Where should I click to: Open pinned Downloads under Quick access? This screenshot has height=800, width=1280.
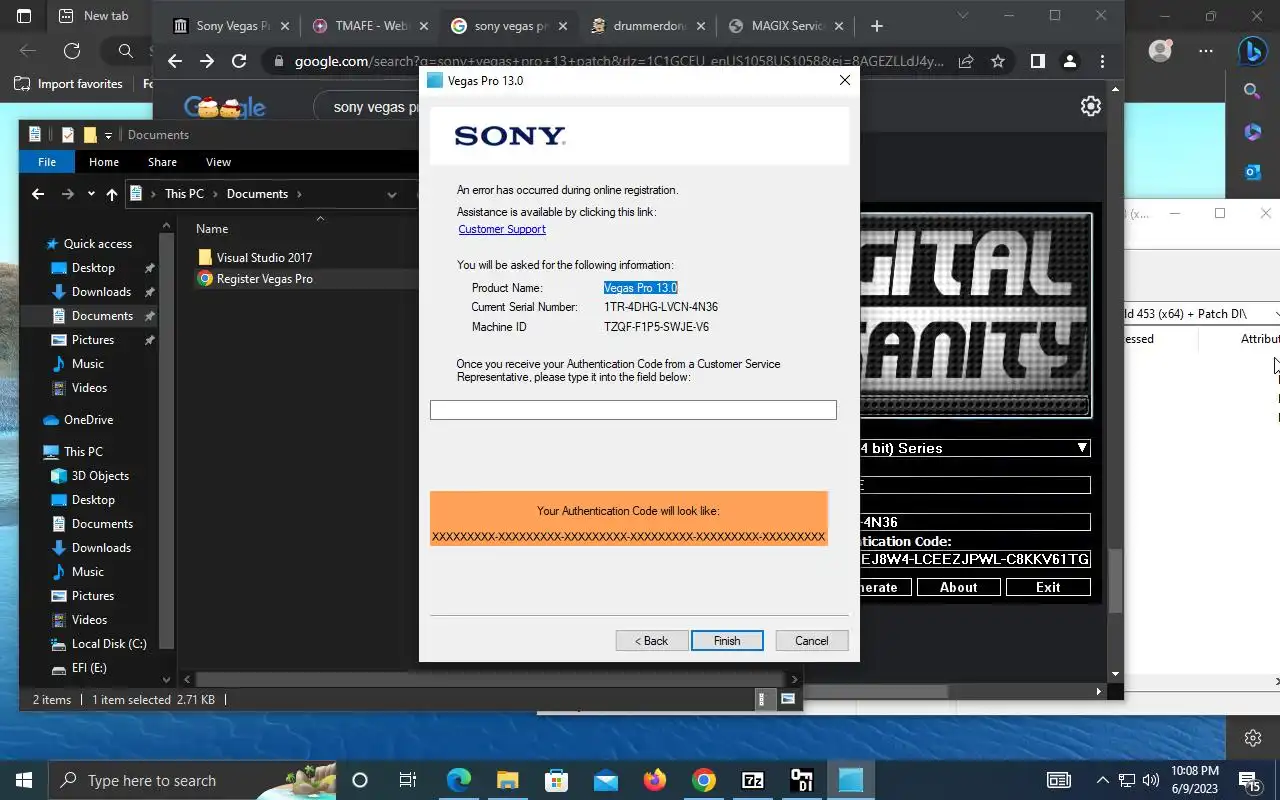(101, 292)
